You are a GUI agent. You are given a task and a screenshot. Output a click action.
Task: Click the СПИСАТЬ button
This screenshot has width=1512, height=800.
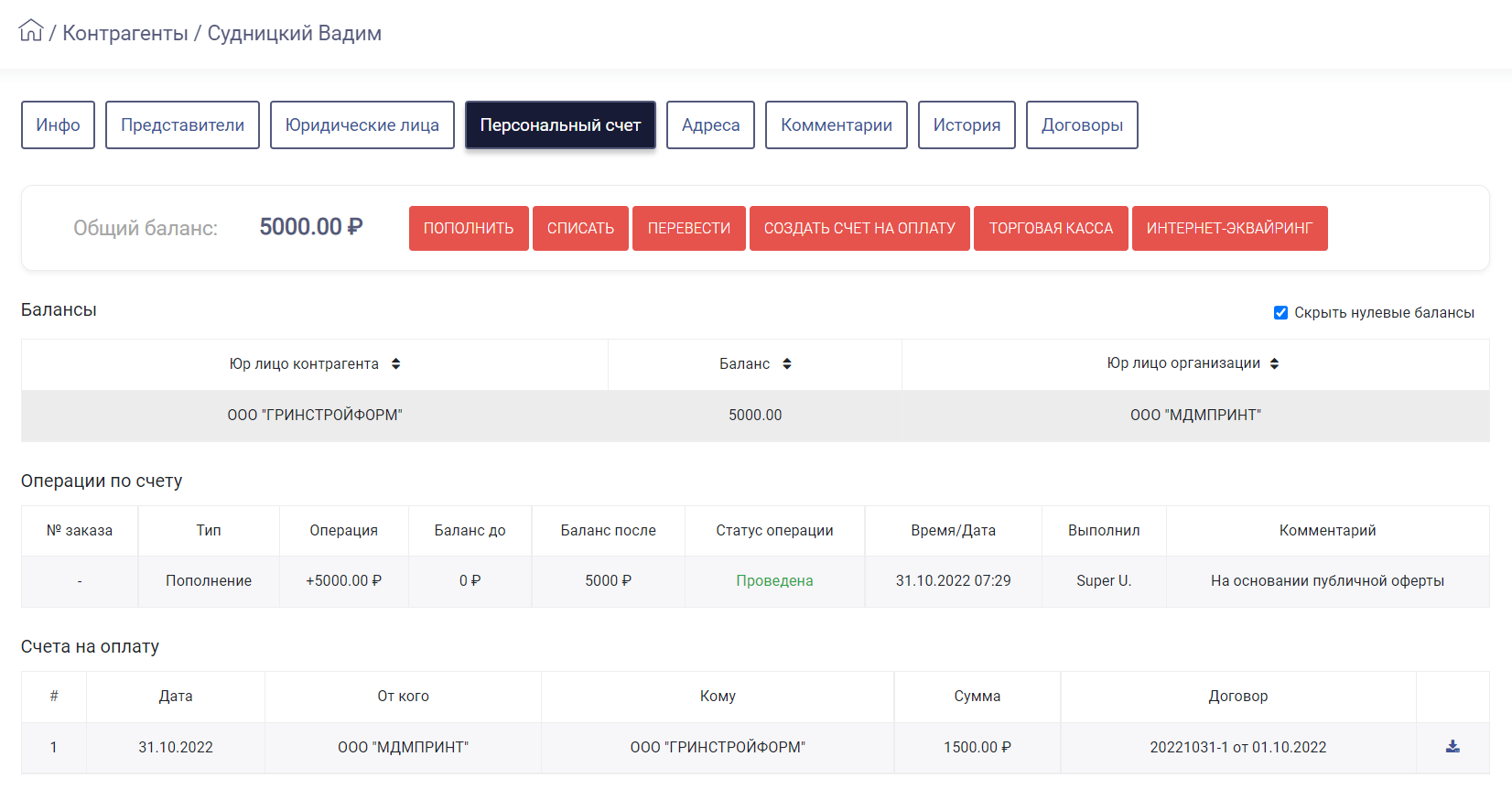coord(580,228)
